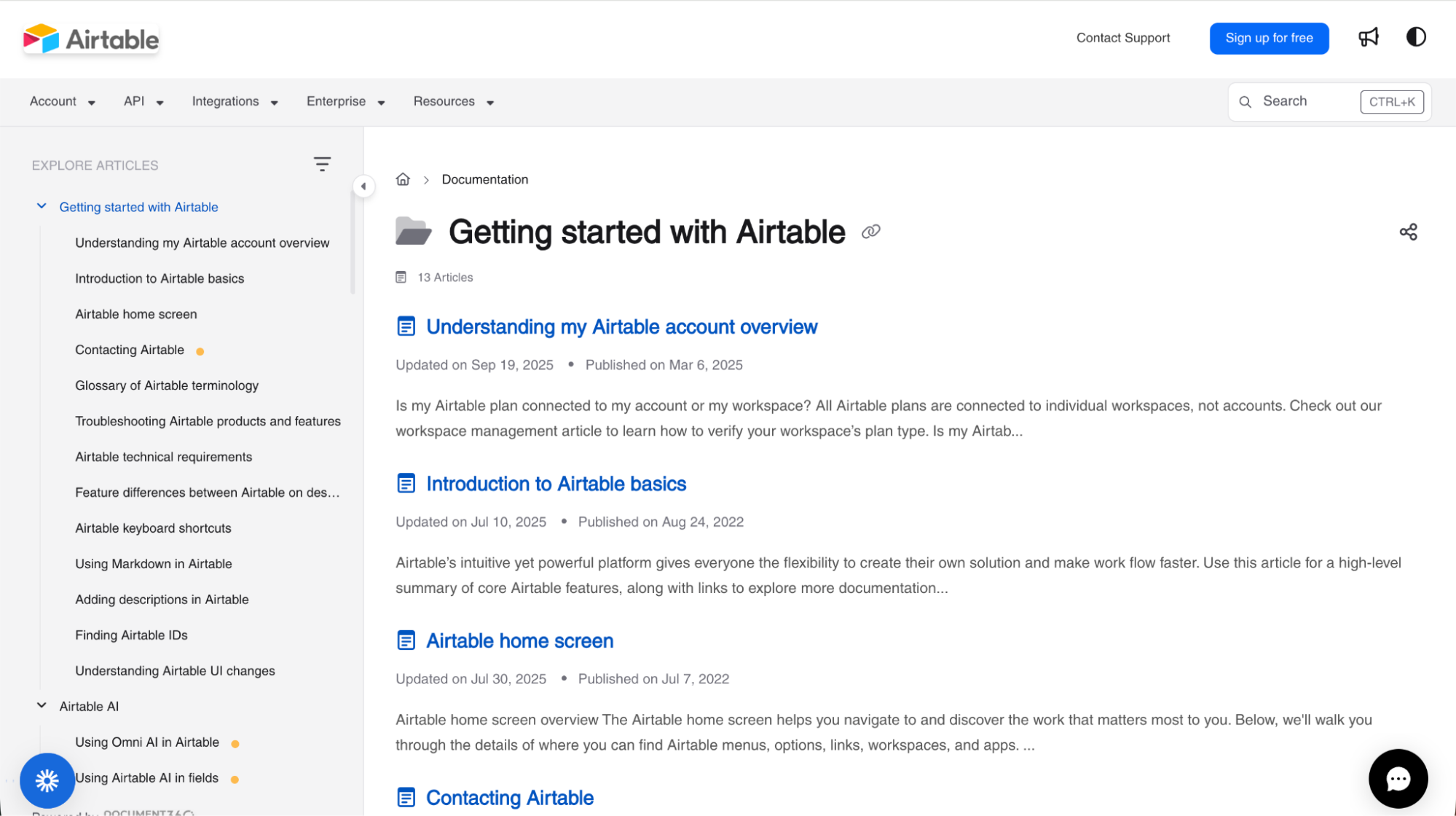Open announcements via the megaphone icon
This screenshot has height=816, width=1456.
point(1369,37)
